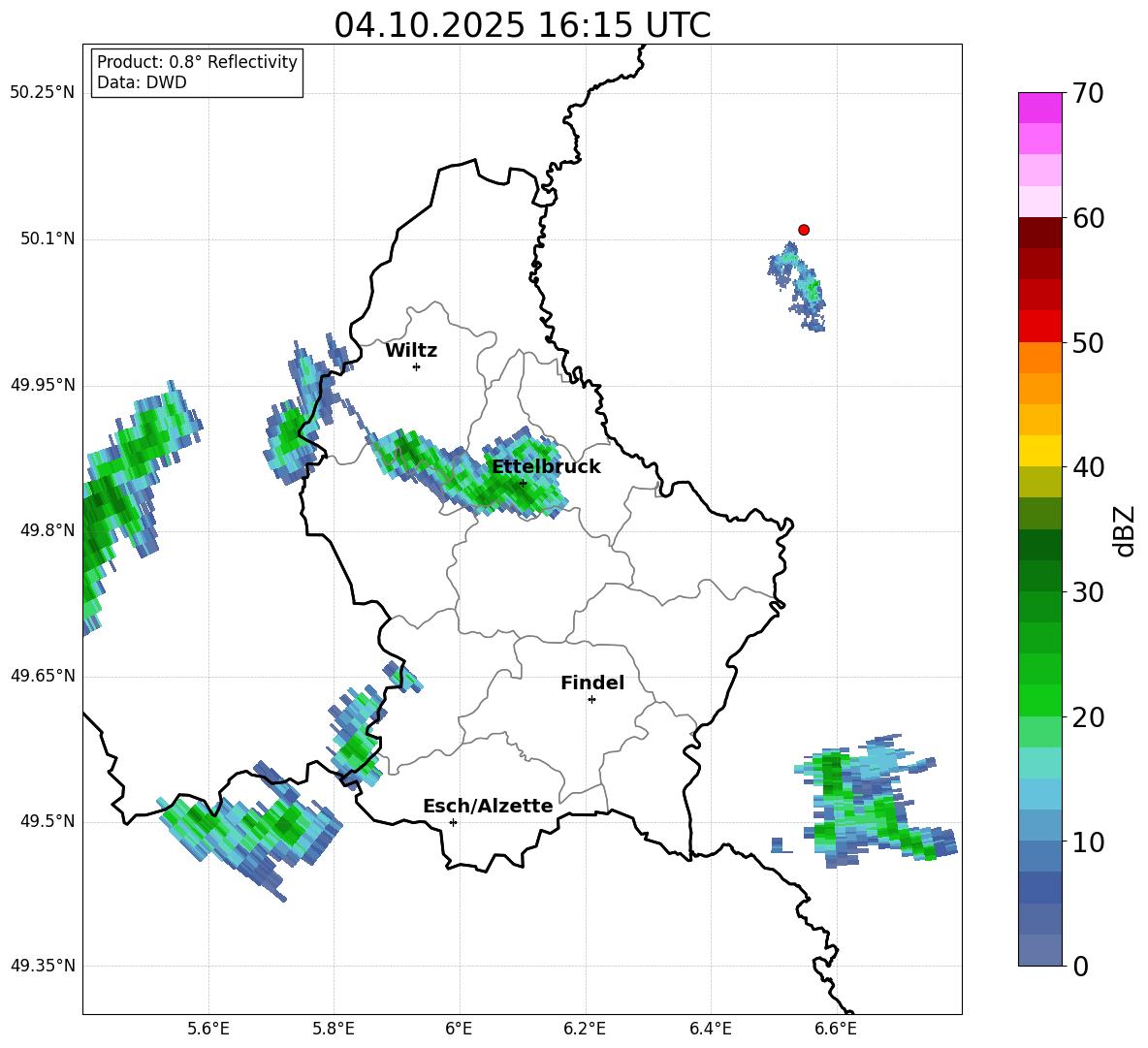Click colorbar tick label 60

coord(1088,218)
